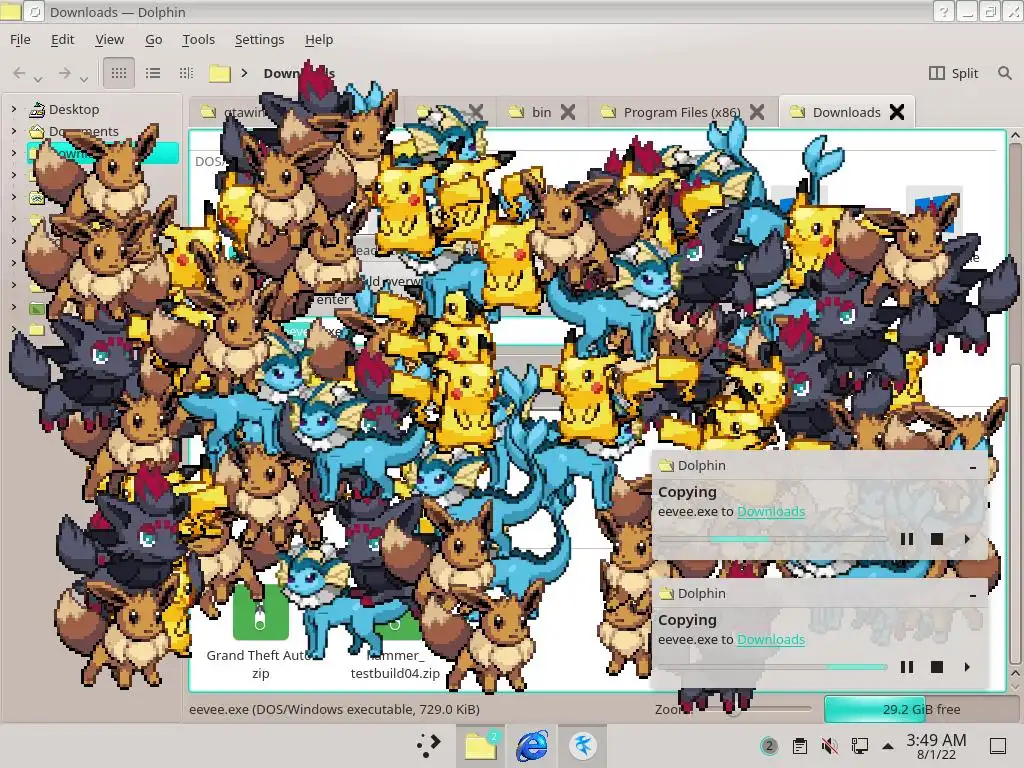Screen dimensions: 1024x768
Task: Click the Dolphin folder taskbar icon
Action: [481, 746]
